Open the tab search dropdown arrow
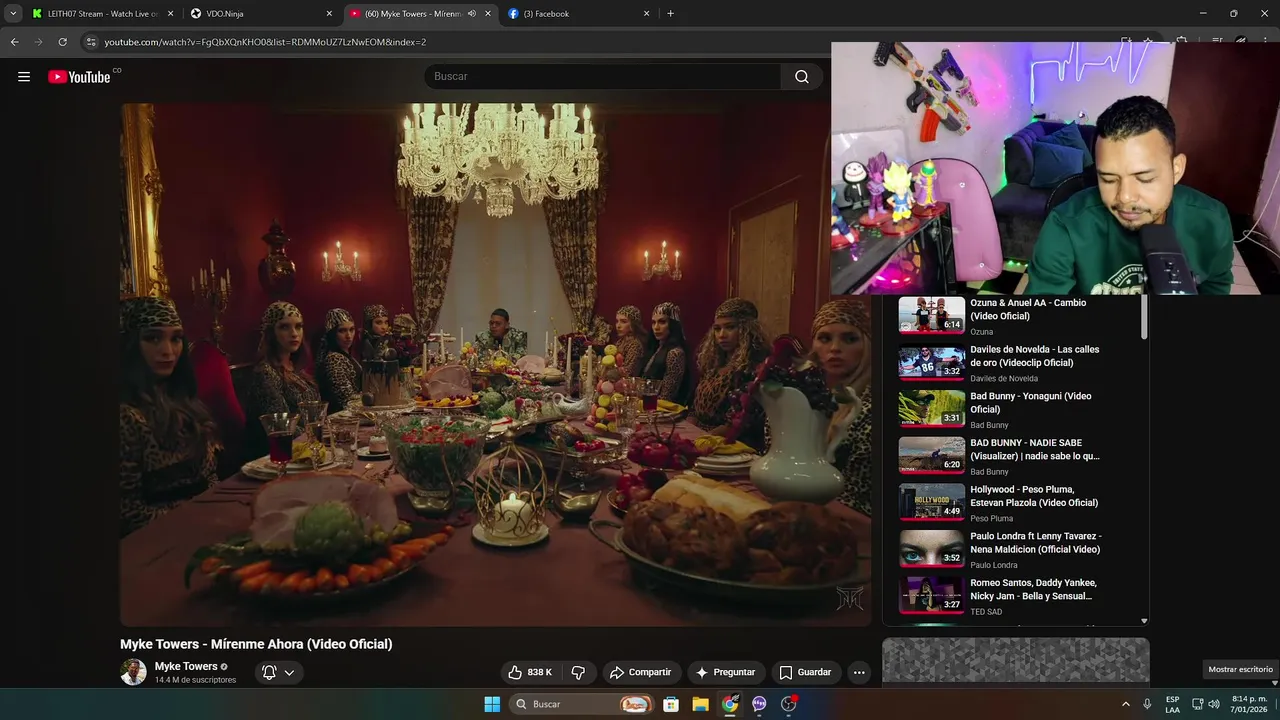1280x720 pixels. (x=13, y=14)
